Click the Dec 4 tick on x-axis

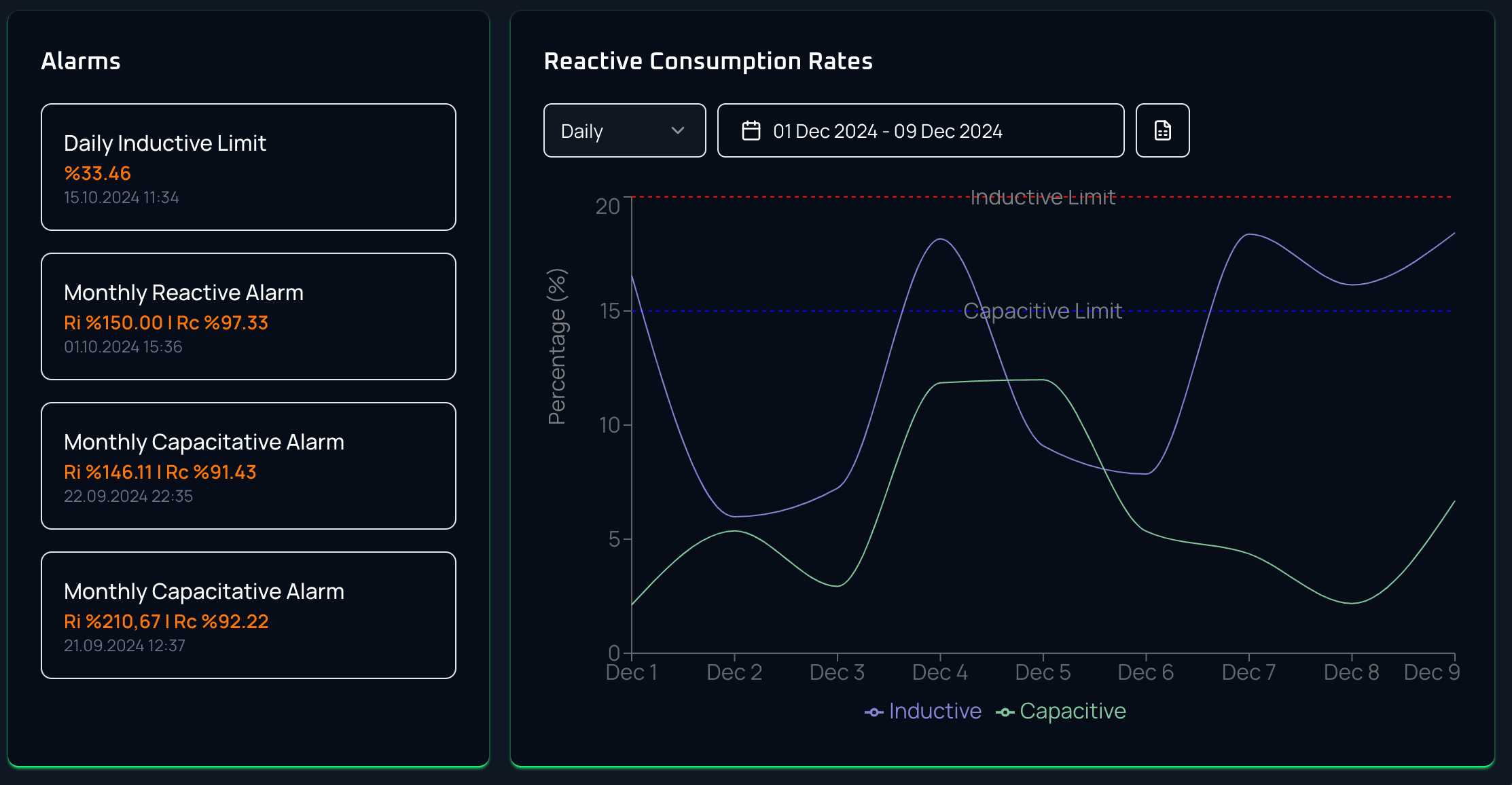click(x=940, y=672)
